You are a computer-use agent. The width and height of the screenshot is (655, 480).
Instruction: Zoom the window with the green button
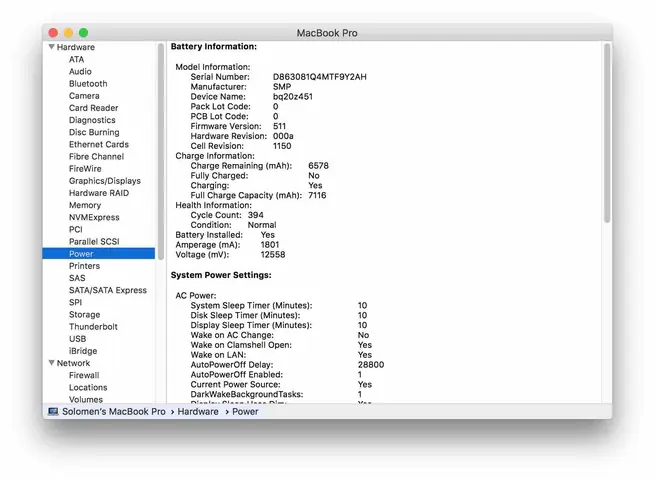(x=84, y=33)
